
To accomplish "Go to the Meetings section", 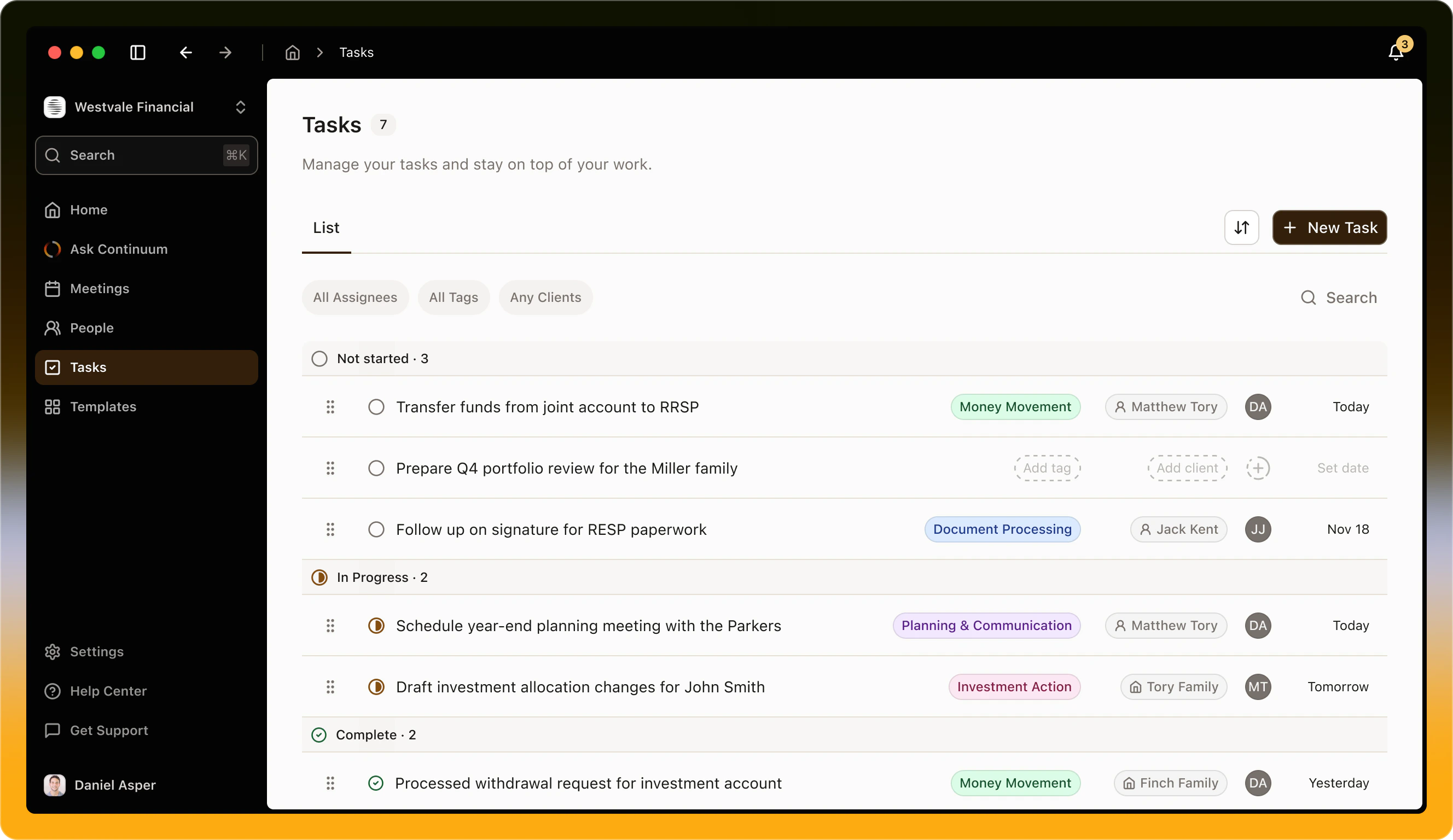I will click(x=99, y=288).
